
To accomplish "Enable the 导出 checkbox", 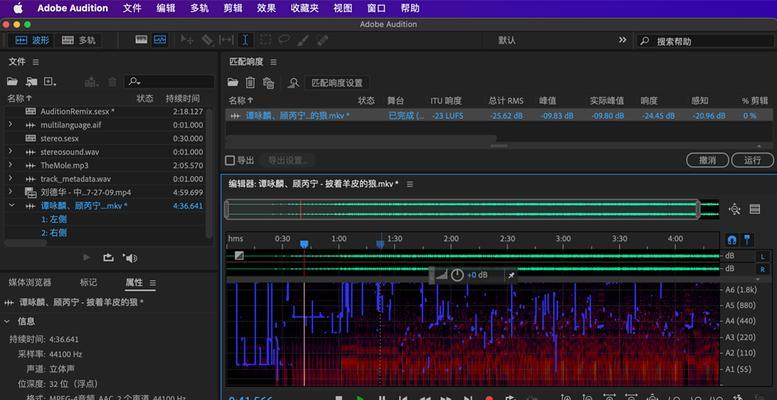I will coord(229,160).
